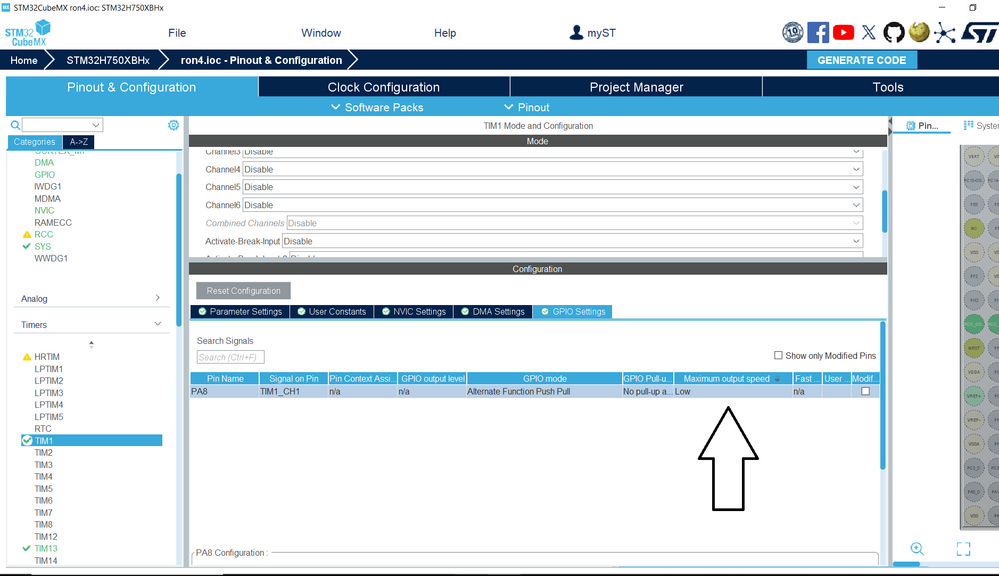Select the Parameter Settings tab
The image size is (999, 576).
pyautogui.click(x=240, y=312)
